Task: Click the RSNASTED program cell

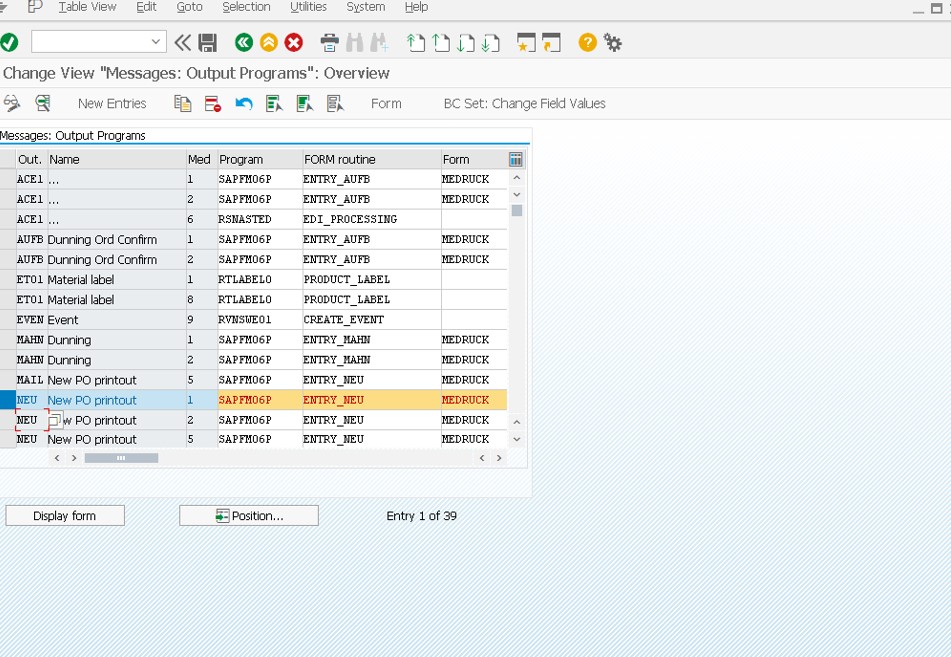Action: 260,219
